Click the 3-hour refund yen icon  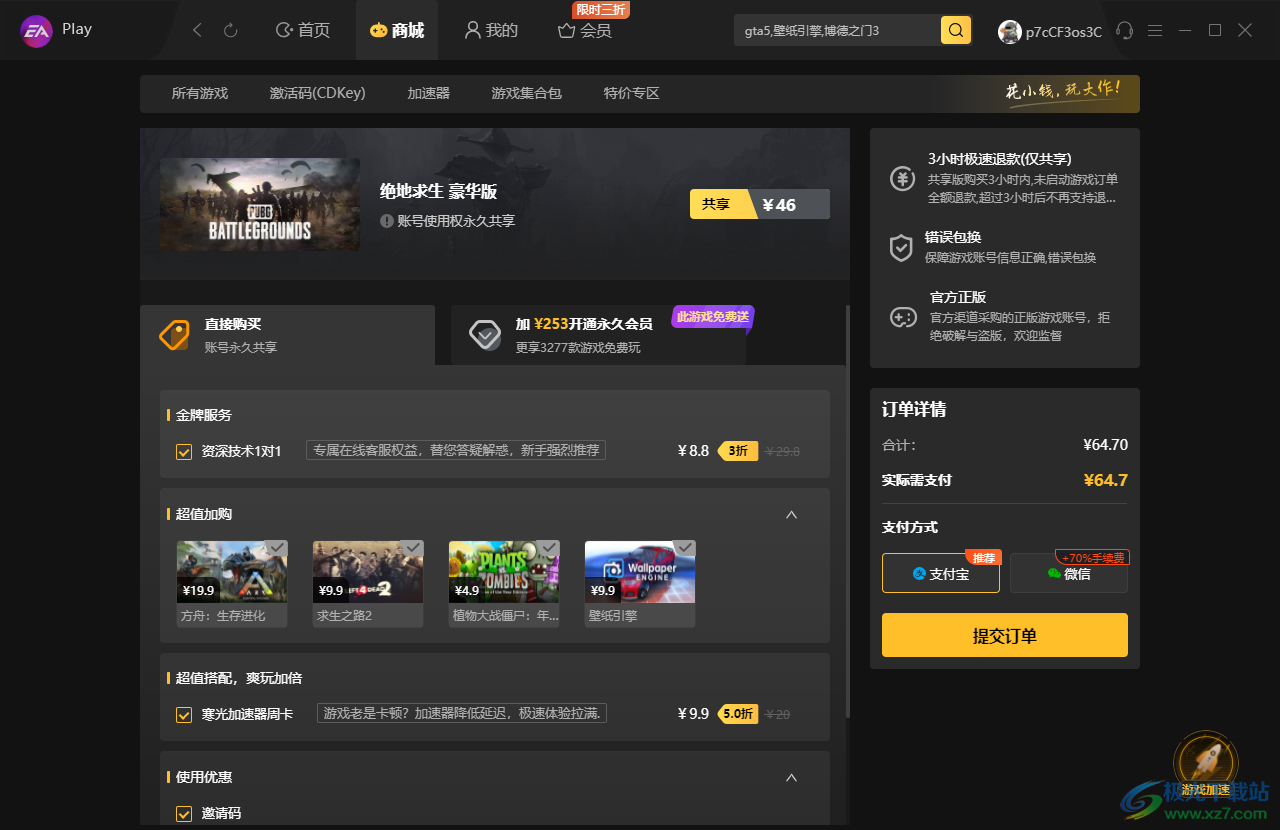click(x=902, y=179)
